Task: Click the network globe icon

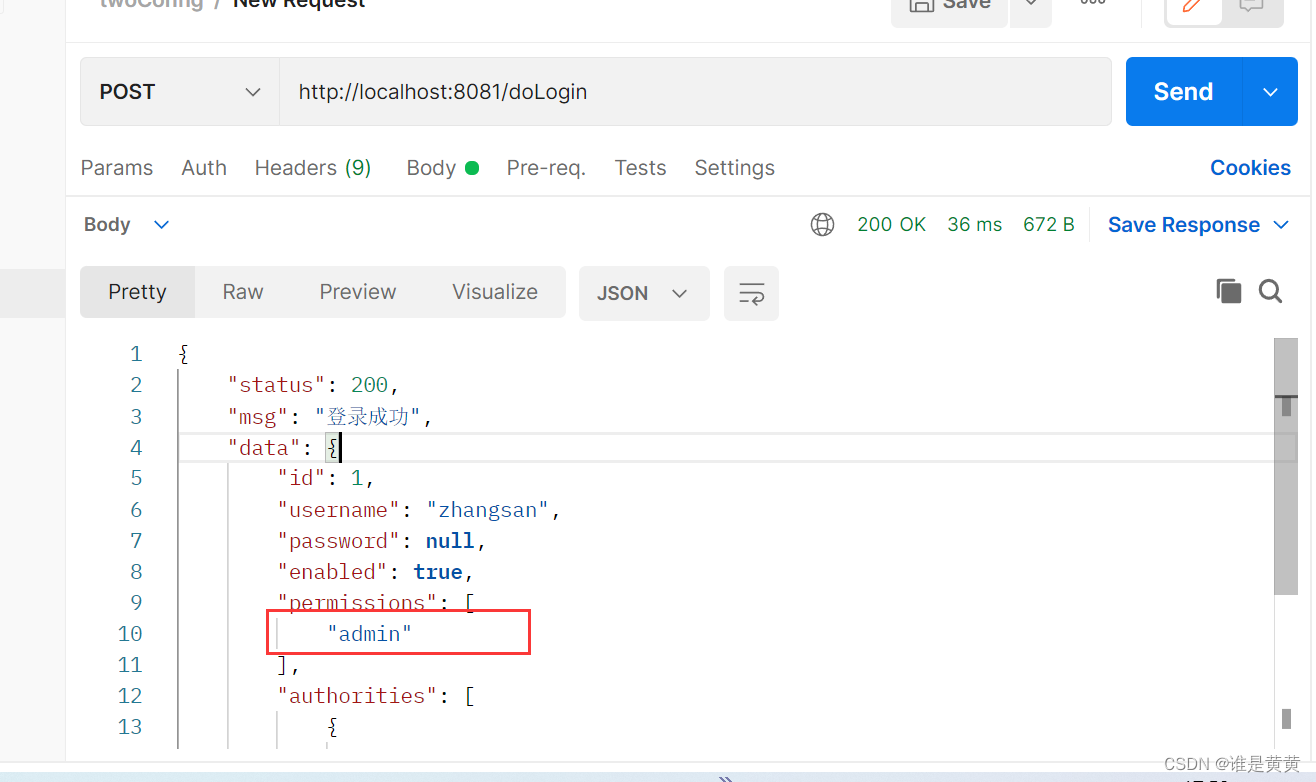Action: [x=822, y=225]
